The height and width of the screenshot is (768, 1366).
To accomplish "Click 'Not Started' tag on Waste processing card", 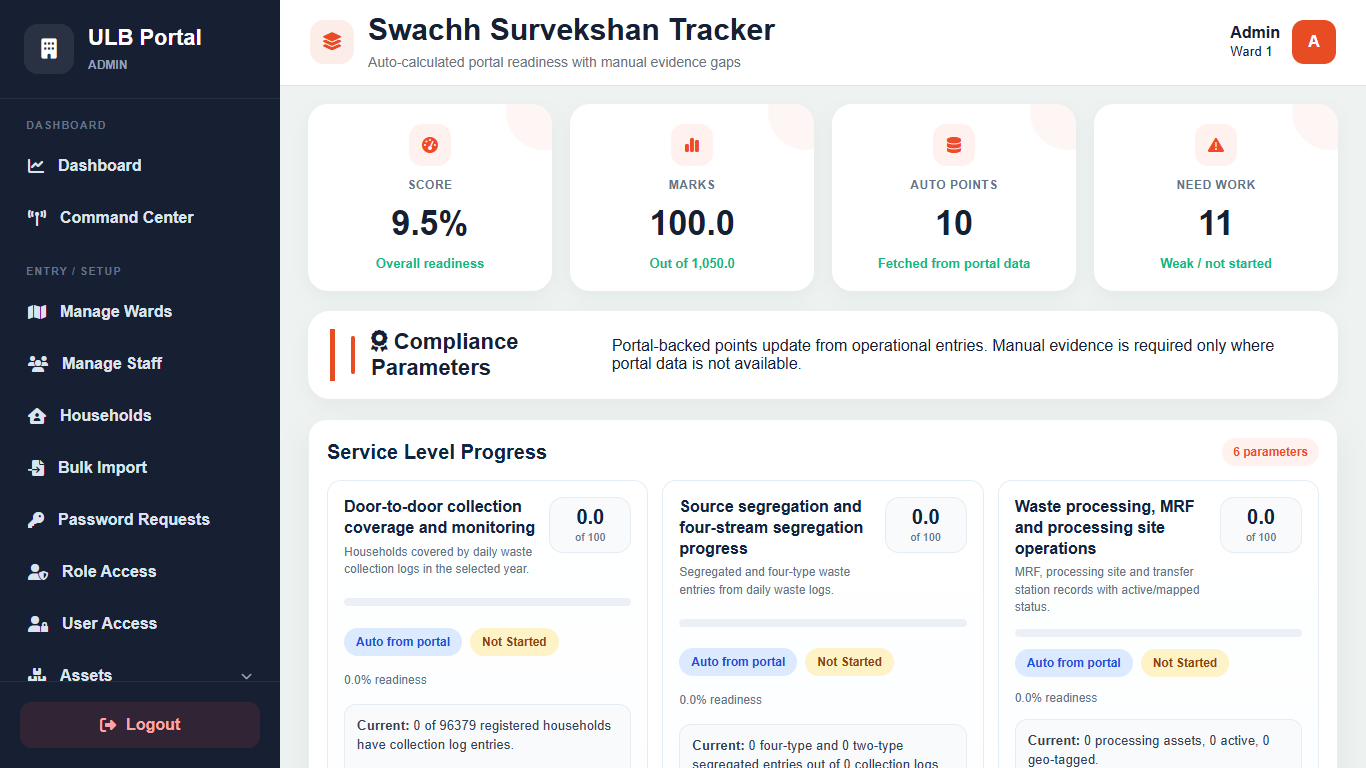I will coord(1185,663).
